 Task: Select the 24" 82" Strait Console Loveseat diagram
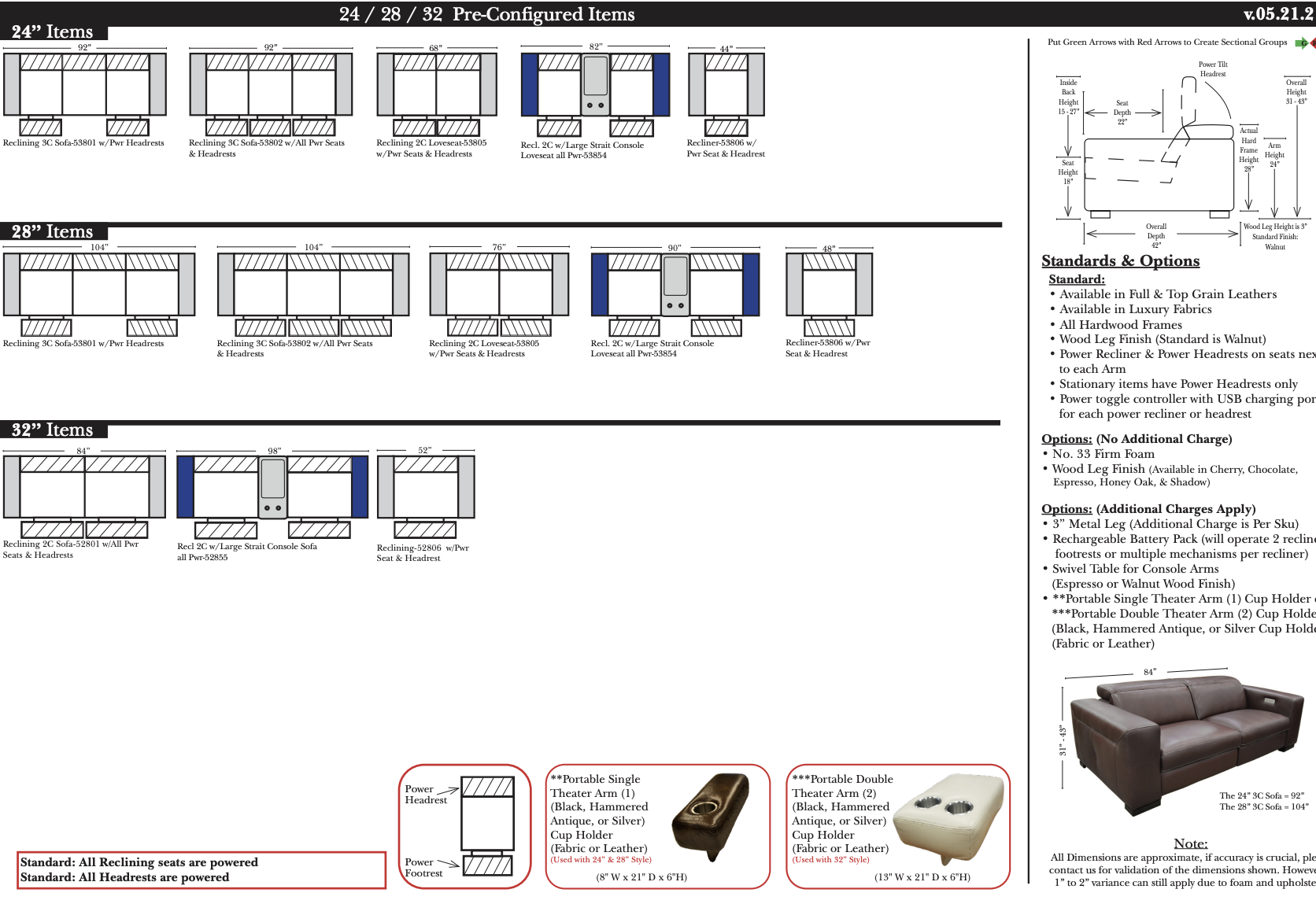click(x=595, y=90)
